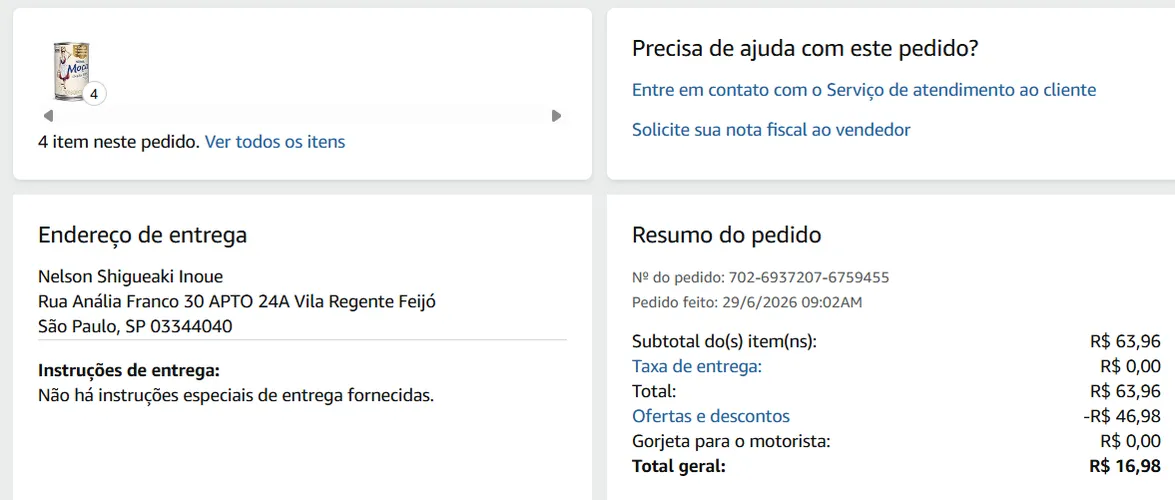This screenshot has height=500, width=1175.
Task: Open Ver todos os itens link
Action: (275, 142)
